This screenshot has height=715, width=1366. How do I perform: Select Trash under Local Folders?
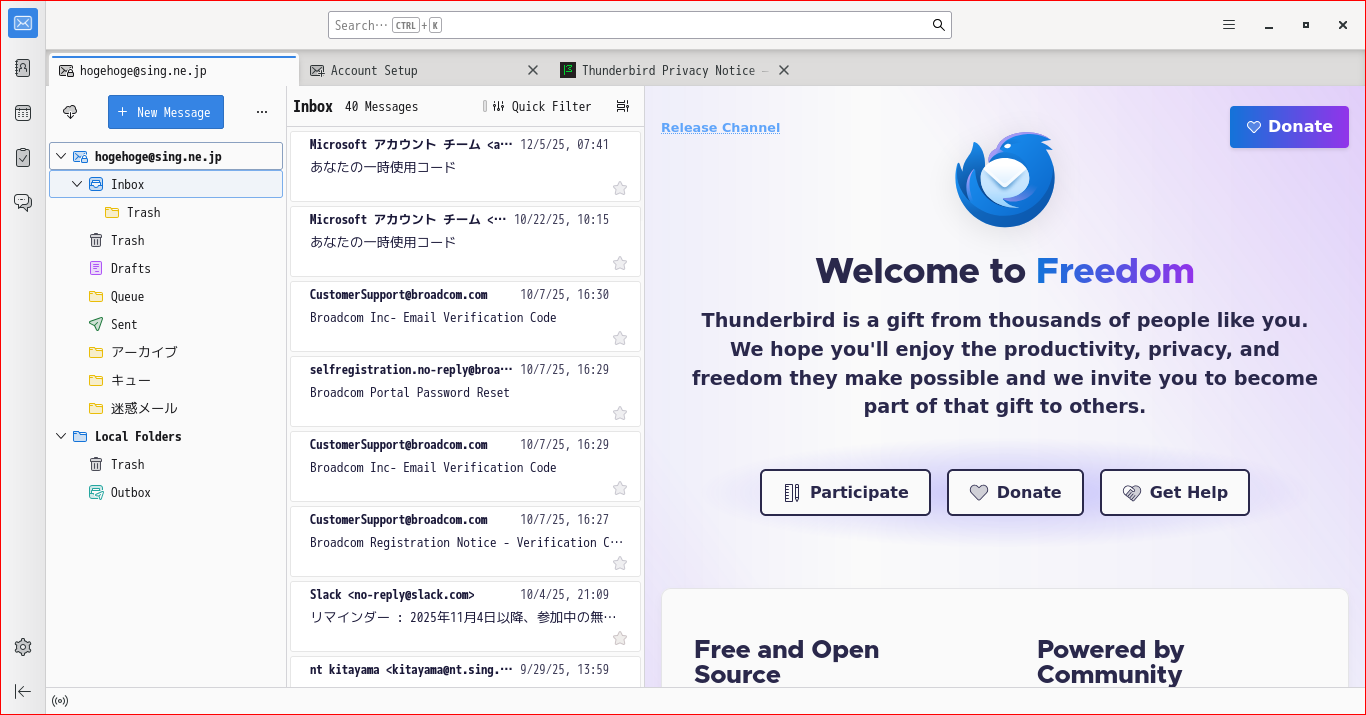coord(166,464)
